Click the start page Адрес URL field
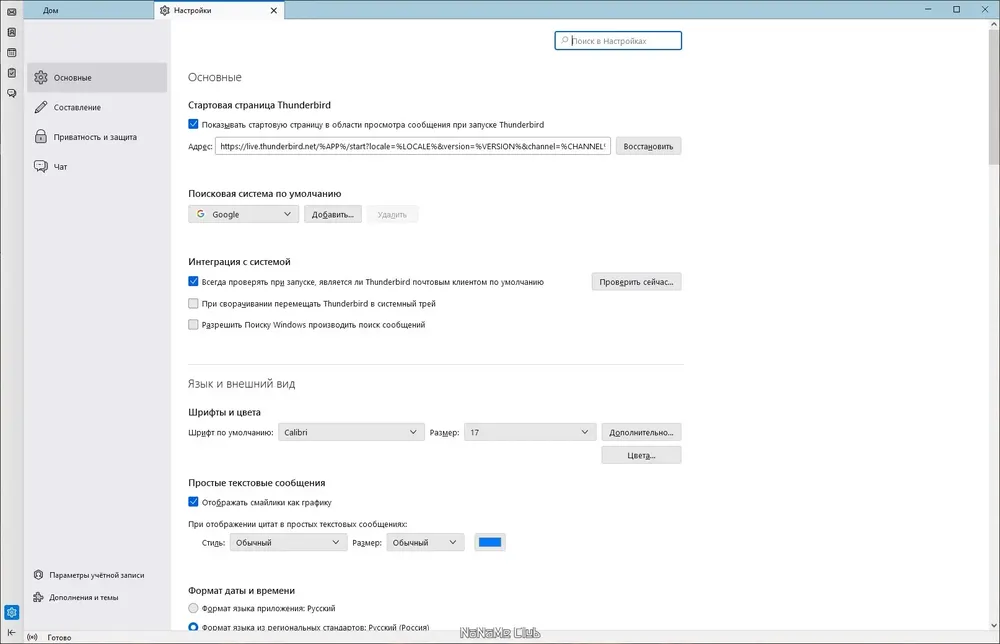The image size is (1000, 644). (x=413, y=146)
